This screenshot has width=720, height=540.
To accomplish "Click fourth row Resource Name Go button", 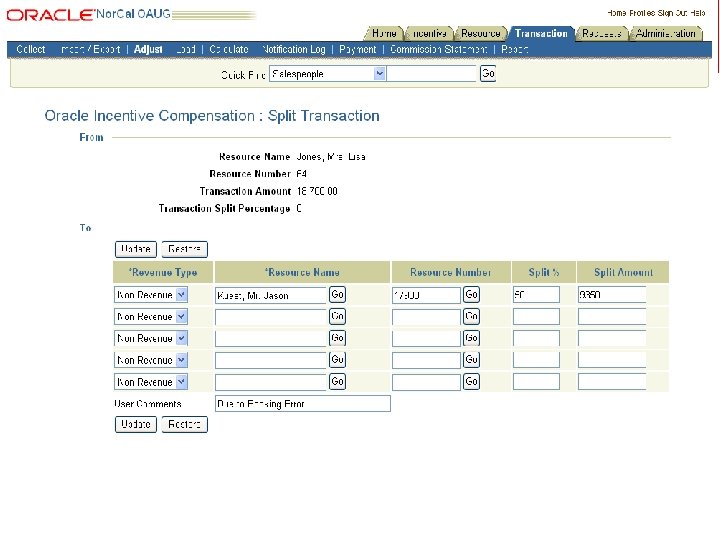I will click(337, 360).
